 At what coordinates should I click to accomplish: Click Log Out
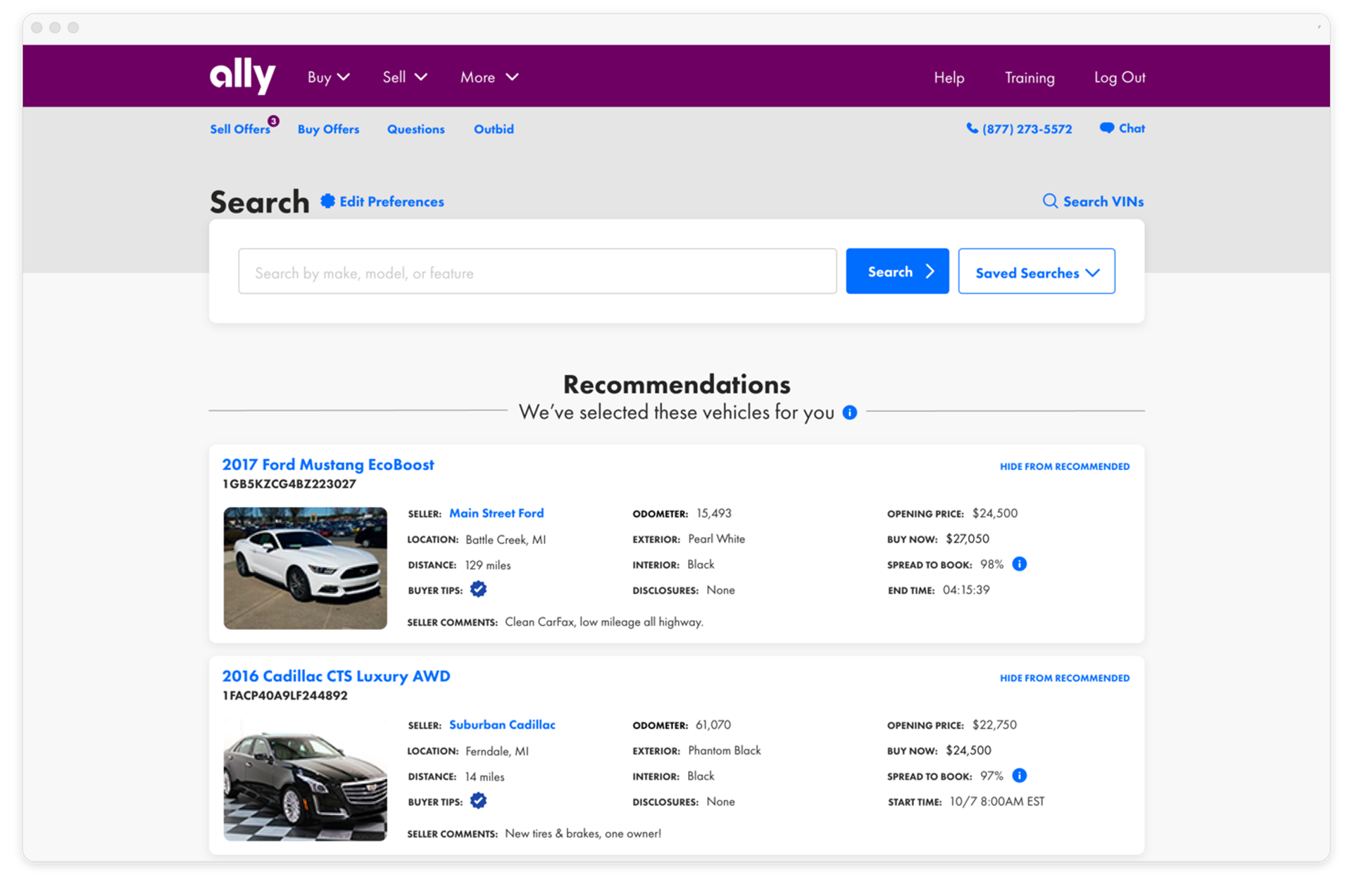tap(1120, 78)
